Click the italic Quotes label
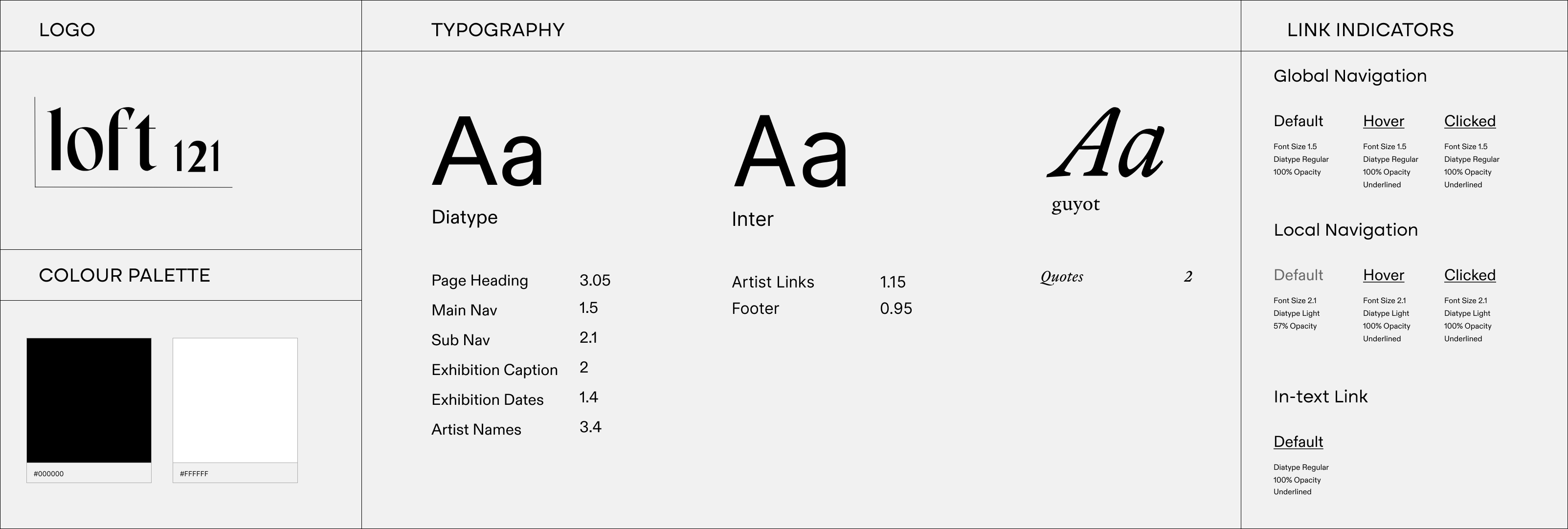Screen dimensions: 1568x529 tap(1062, 277)
